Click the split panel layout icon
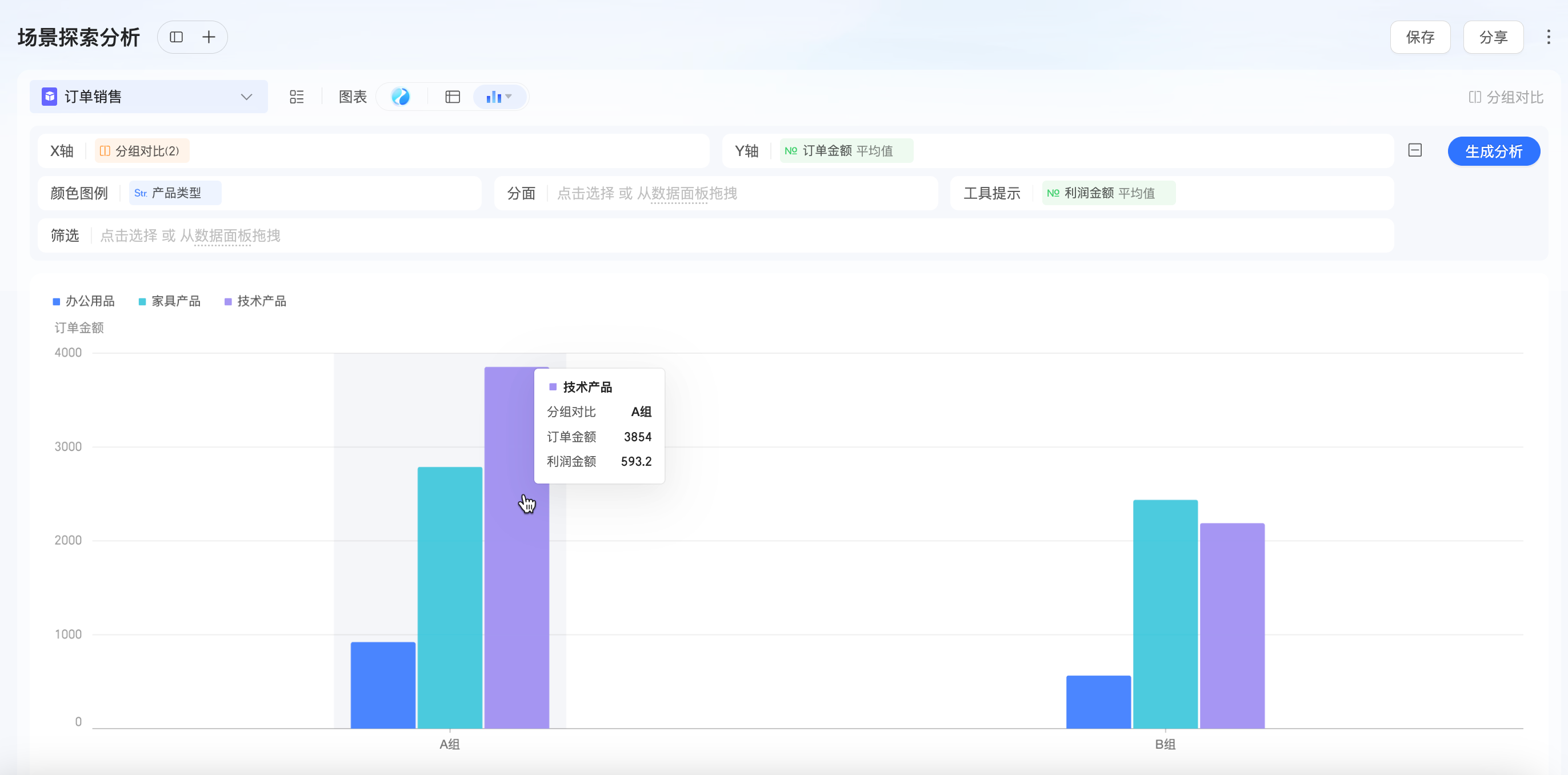The height and width of the screenshot is (775, 1568). [176, 37]
